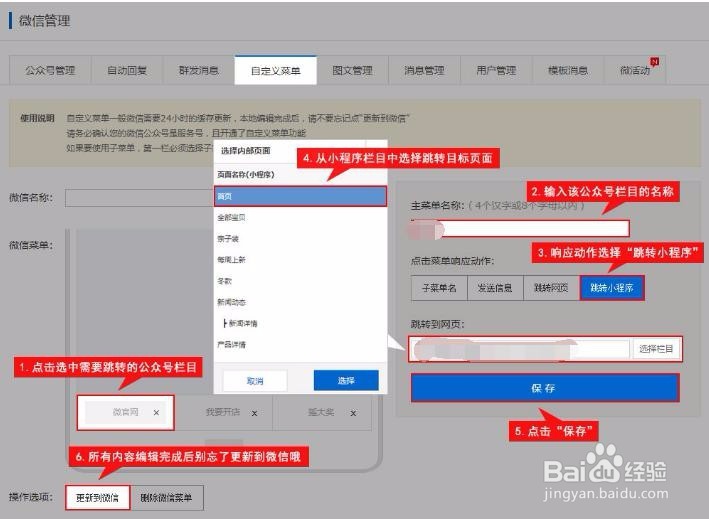This screenshot has width=709, height=519.
Task: Open the 微活动 tab
Action: pyautogui.click(x=635, y=71)
